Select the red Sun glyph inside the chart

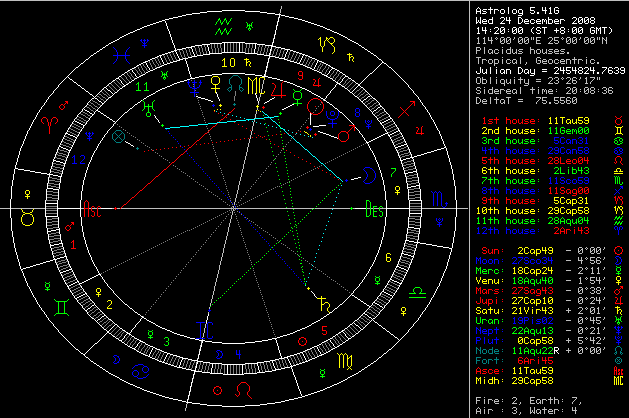[317, 106]
